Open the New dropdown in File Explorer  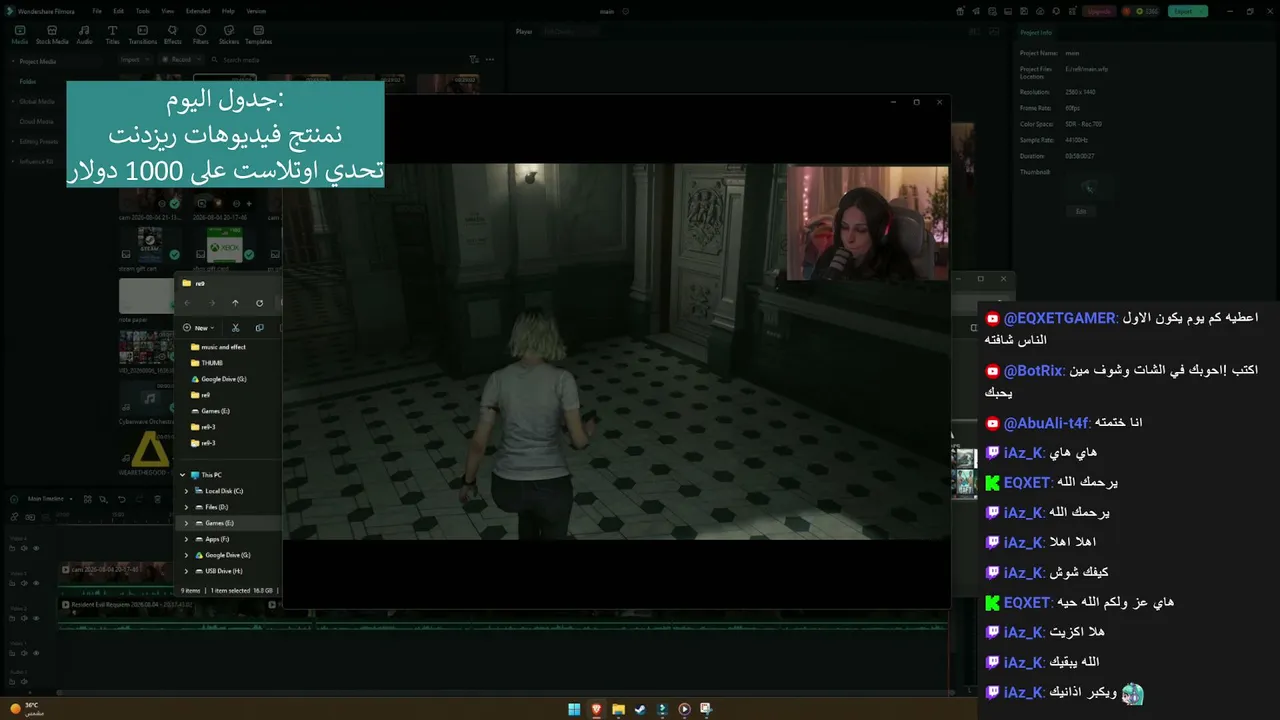coord(199,328)
